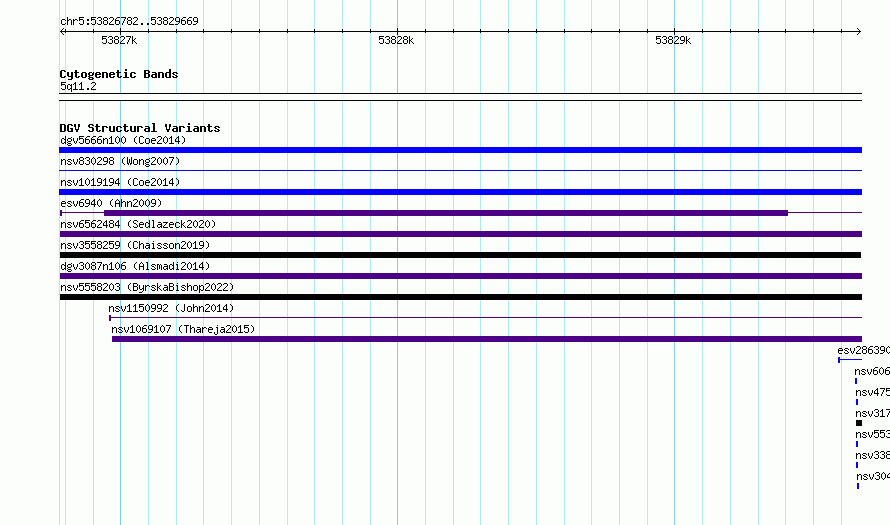Image resolution: width=890 pixels, height=525 pixels.
Task: Click the 53828k ruler label
Action: pos(396,40)
